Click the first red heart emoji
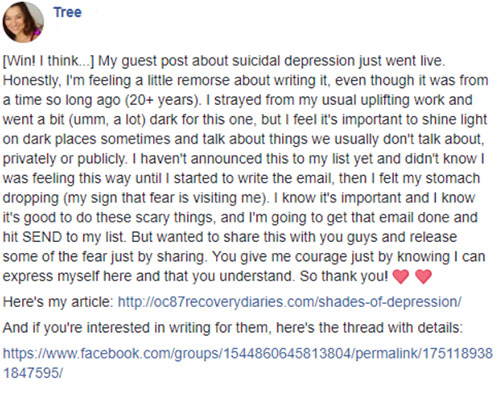The image size is (500, 395). pyautogui.click(x=401, y=277)
